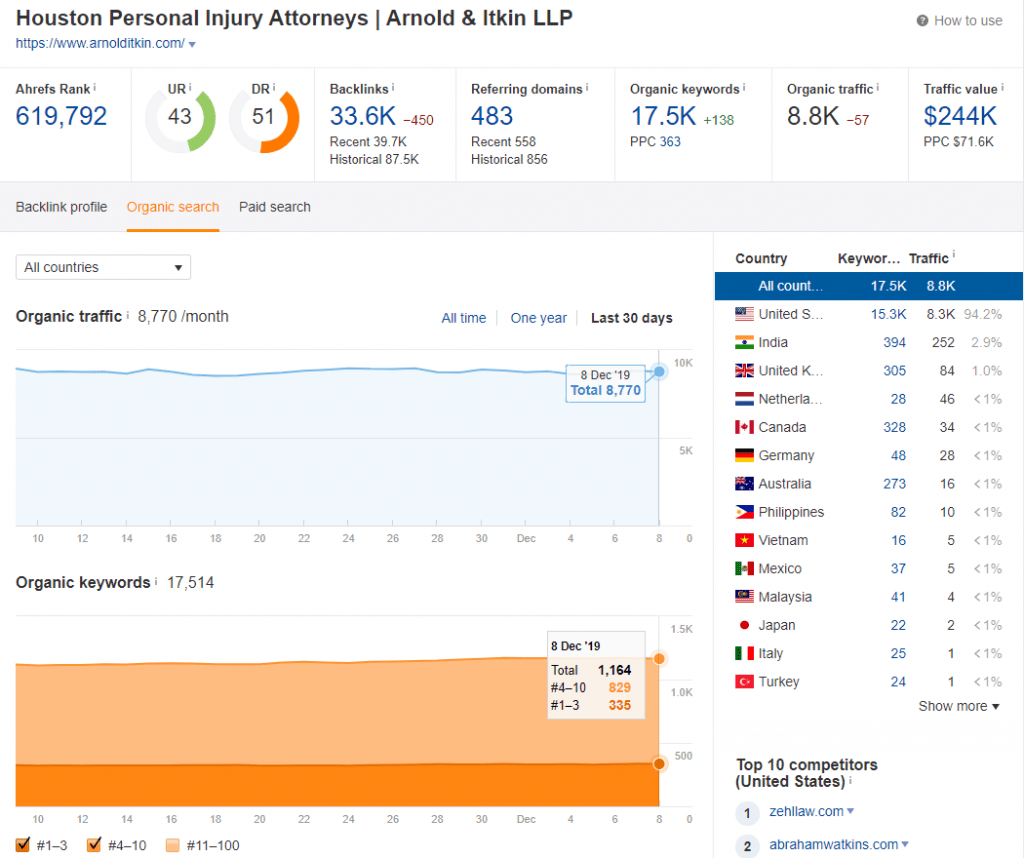Click the Ahrefs Rank 619,792 value

[x=61, y=116]
